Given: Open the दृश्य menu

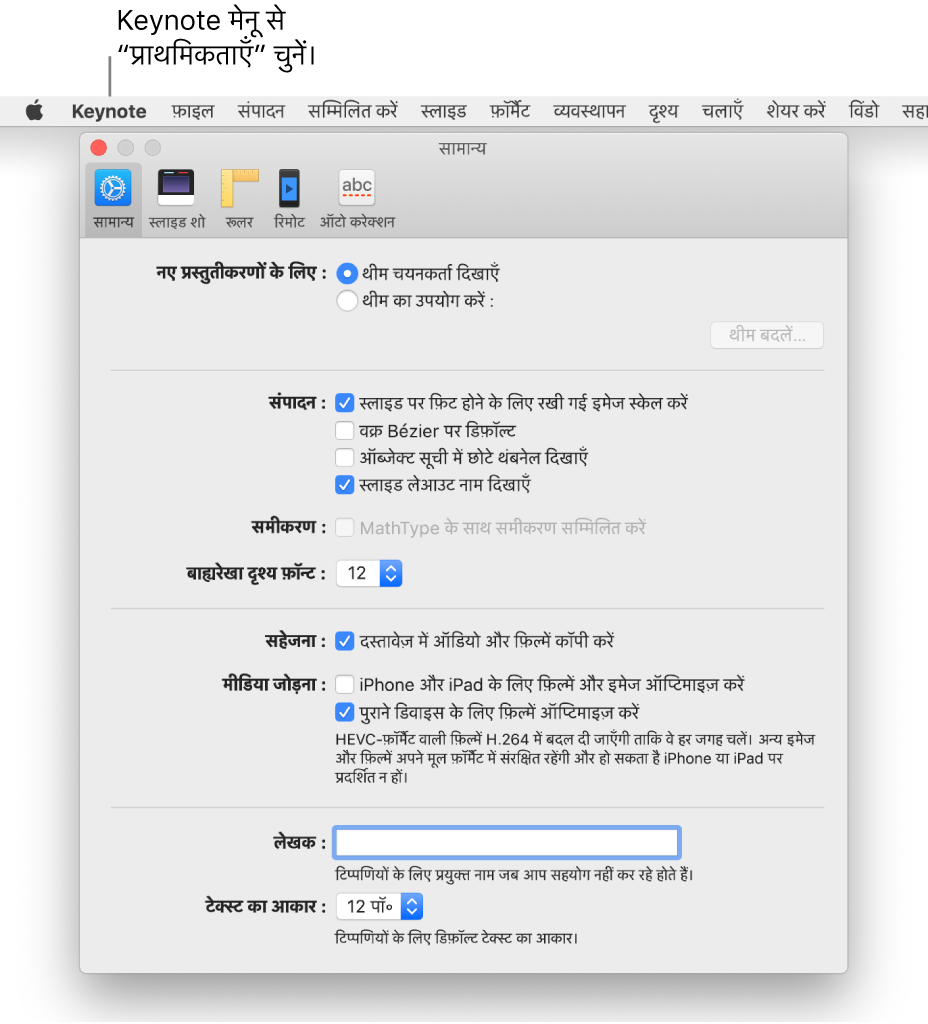Looking at the screenshot, I should pyautogui.click(x=664, y=111).
